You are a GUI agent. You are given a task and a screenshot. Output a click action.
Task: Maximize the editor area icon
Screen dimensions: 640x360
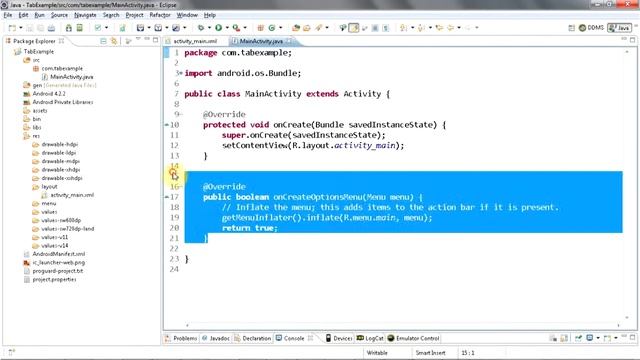point(633,40)
